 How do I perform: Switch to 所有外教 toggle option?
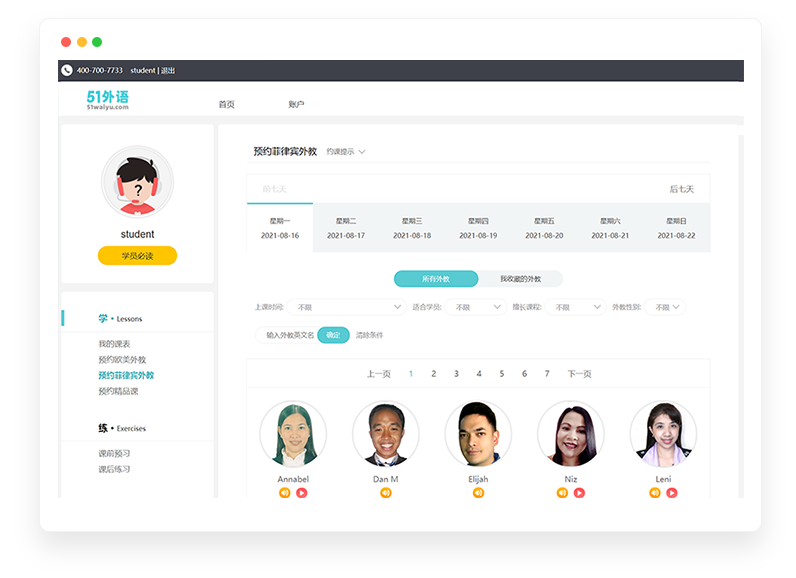tap(435, 279)
